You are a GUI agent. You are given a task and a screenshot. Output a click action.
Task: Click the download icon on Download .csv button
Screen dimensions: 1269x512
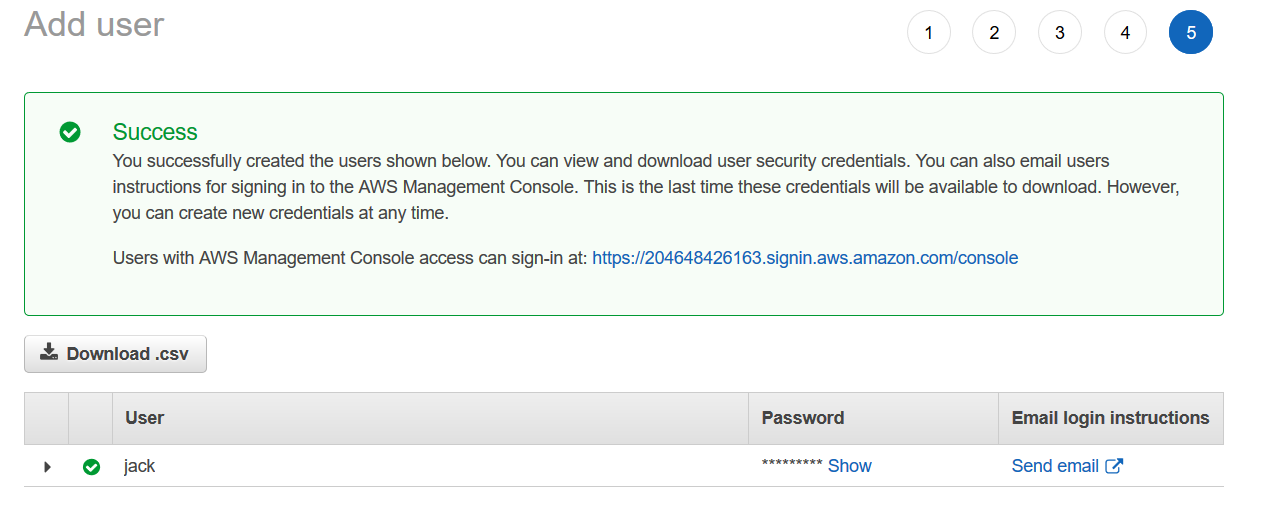[x=49, y=352]
